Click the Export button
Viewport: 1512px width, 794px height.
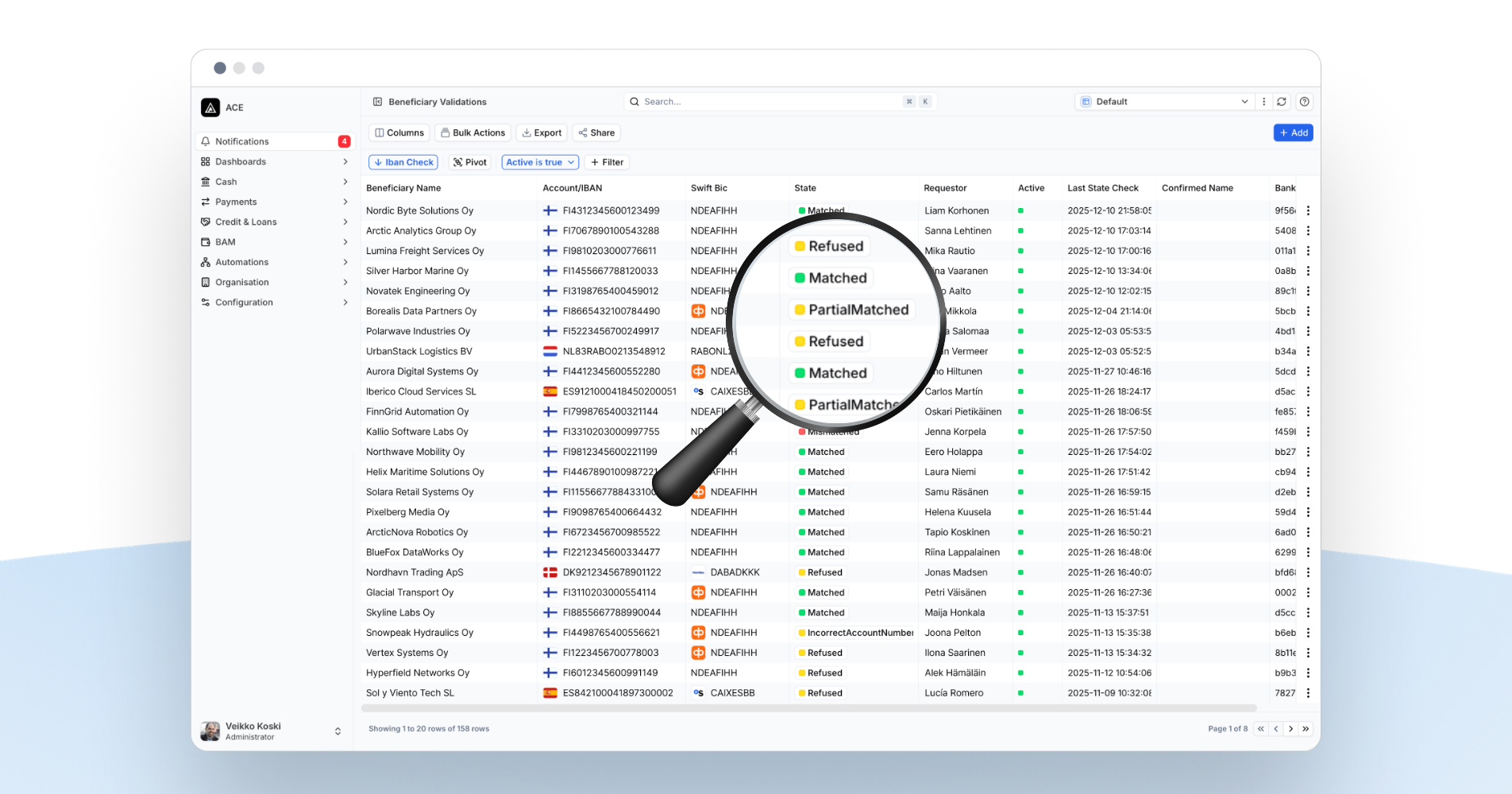[x=542, y=133]
